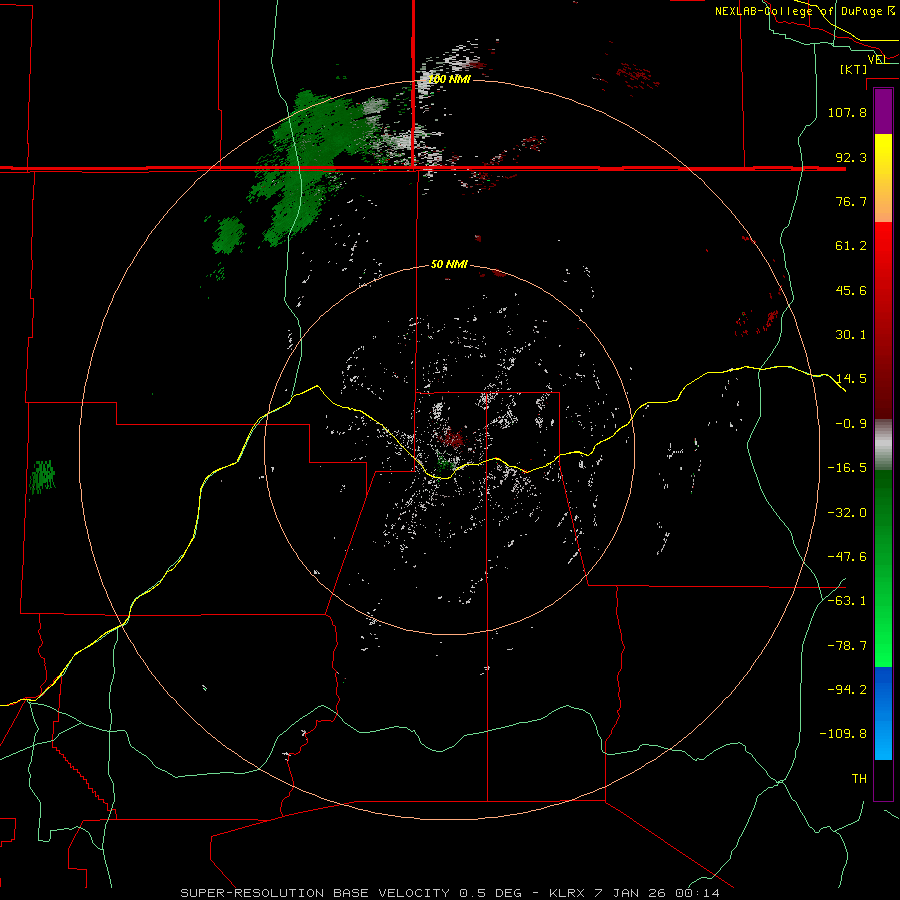The height and width of the screenshot is (900, 900).
Task: Click the 14.5 legend value
Action: click(x=851, y=379)
